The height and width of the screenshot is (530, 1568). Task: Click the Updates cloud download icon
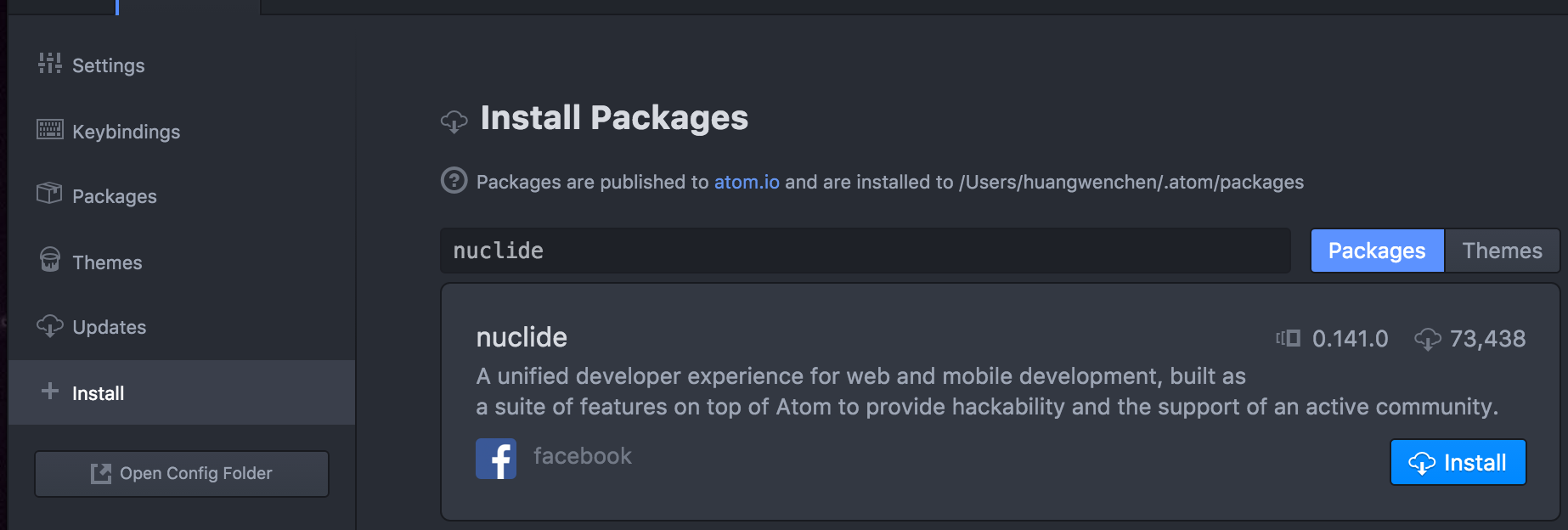50,325
